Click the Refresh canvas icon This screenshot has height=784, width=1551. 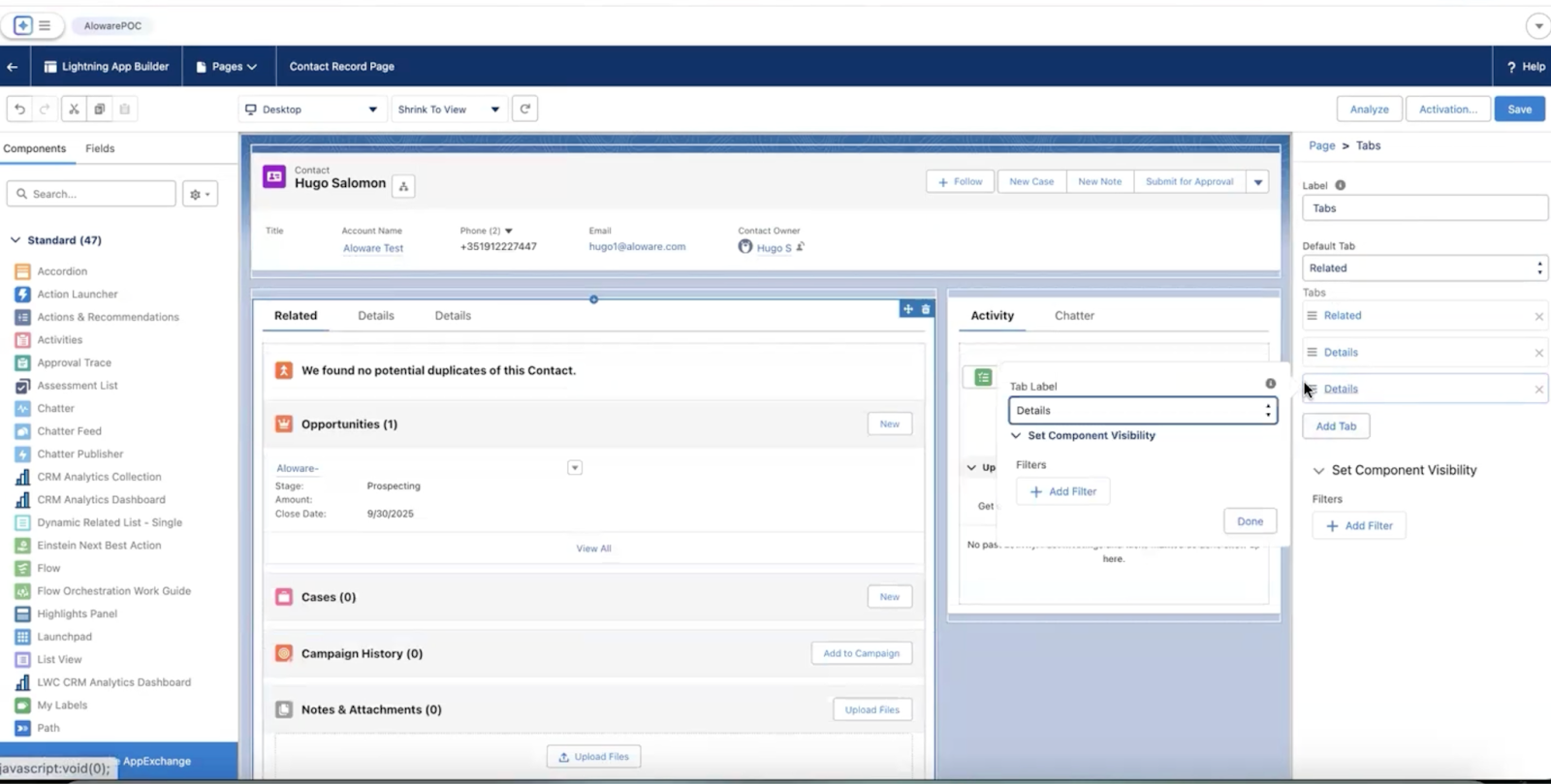tap(524, 109)
